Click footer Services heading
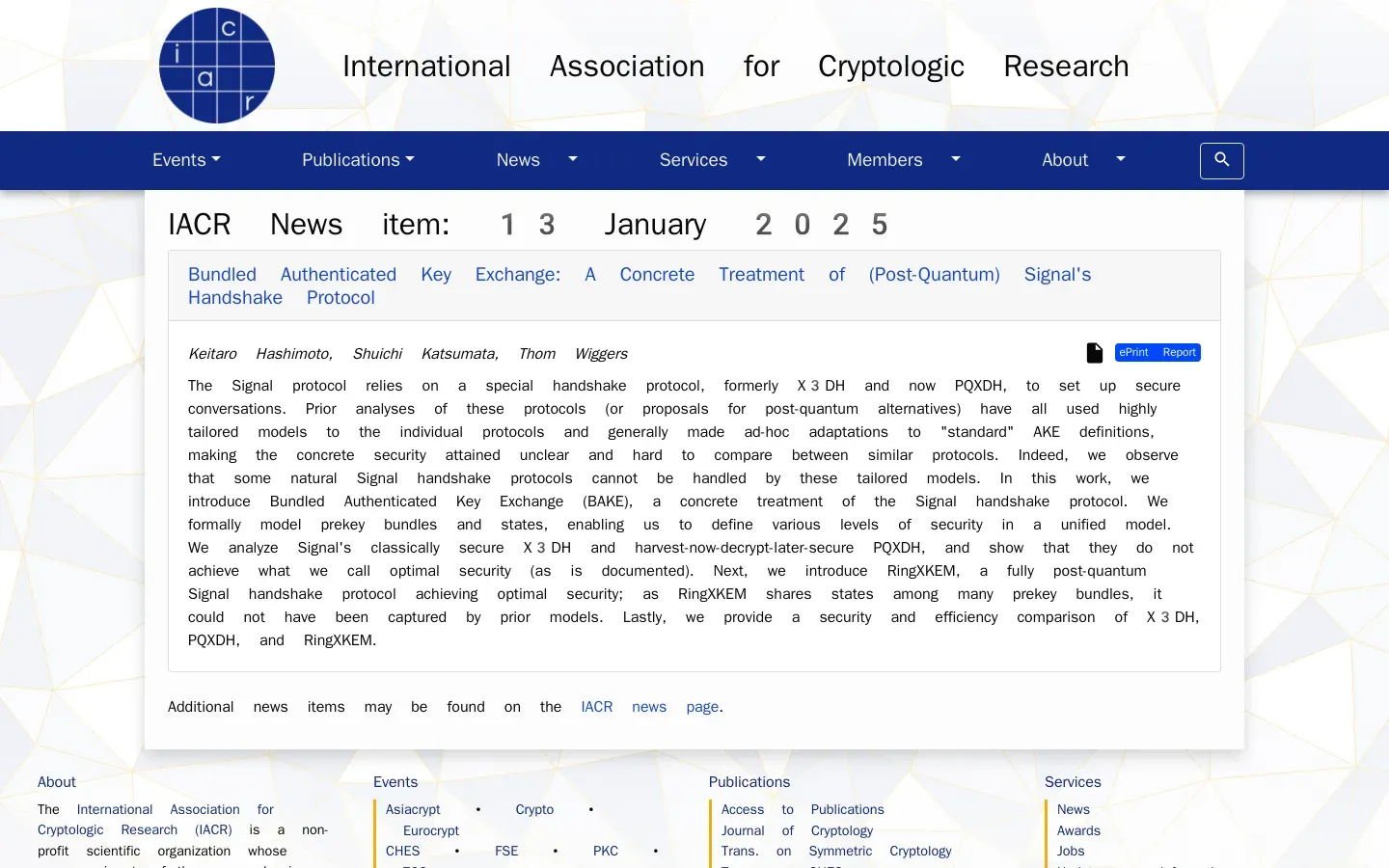The width and height of the screenshot is (1389, 868). [1073, 782]
